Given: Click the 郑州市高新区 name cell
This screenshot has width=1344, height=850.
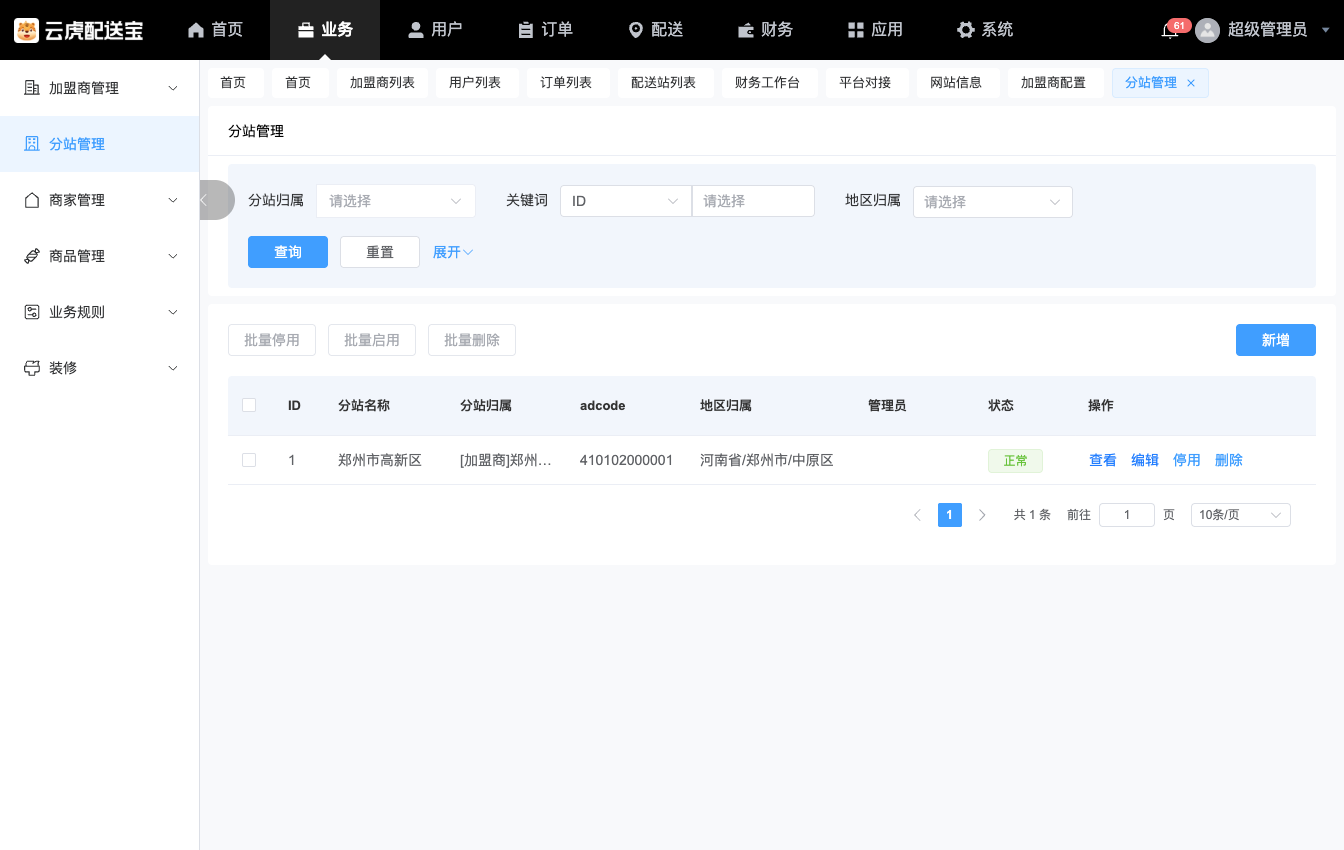Looking at the screenshot, I should point(380,460).
